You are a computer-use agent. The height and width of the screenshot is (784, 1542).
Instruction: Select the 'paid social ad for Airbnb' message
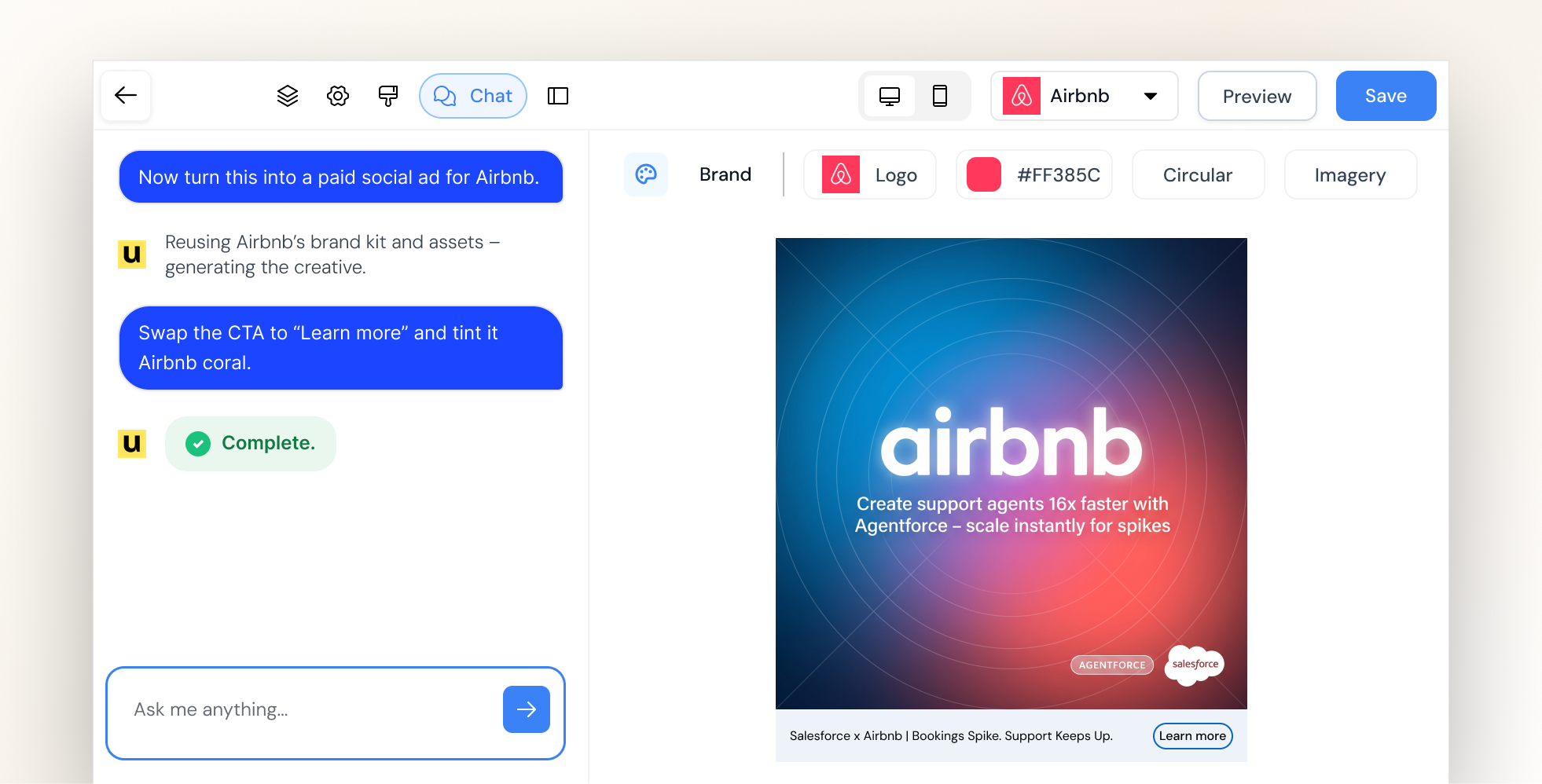tap(341, 177)
